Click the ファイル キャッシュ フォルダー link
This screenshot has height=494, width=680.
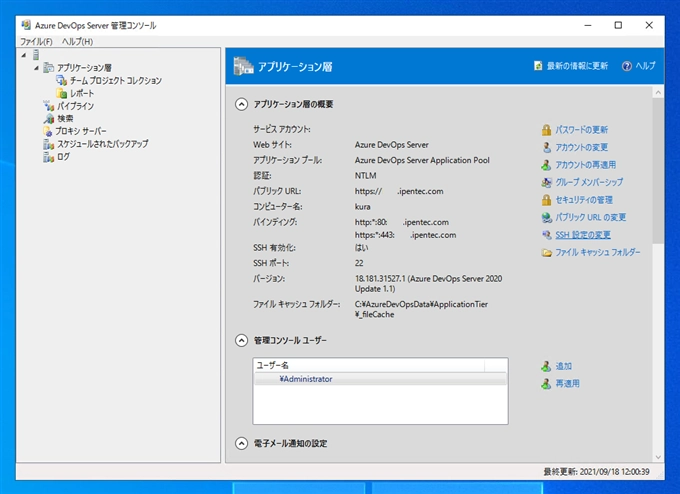pyautogui.click(x=598, y=252)
